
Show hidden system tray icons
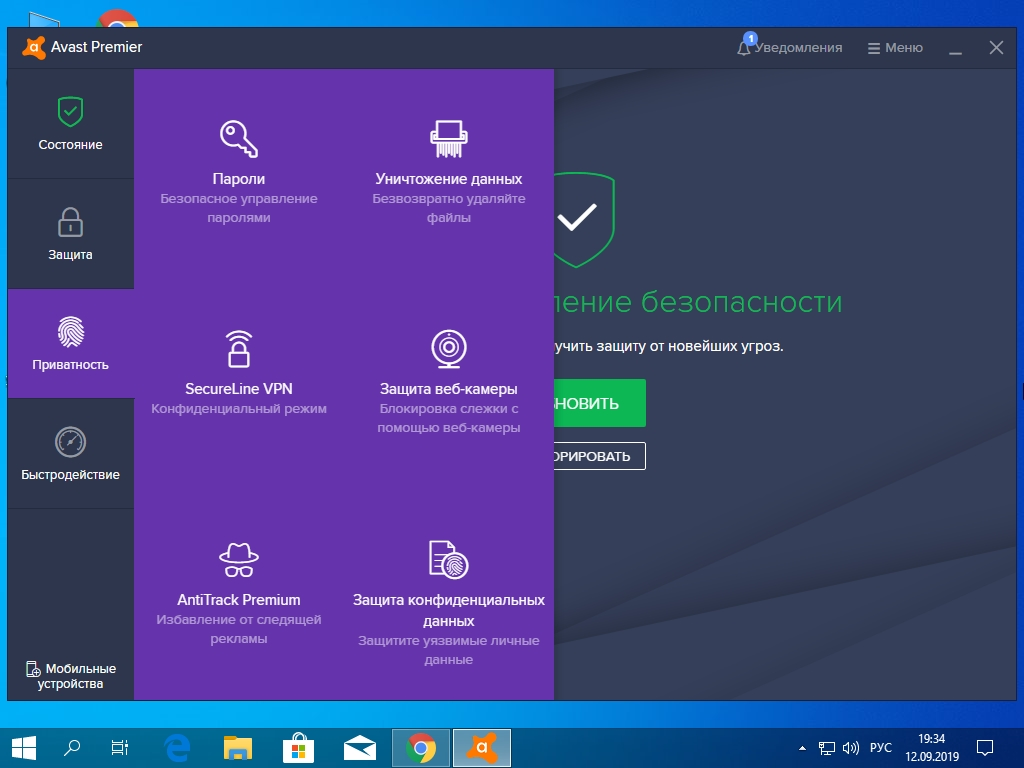point(802,748)
